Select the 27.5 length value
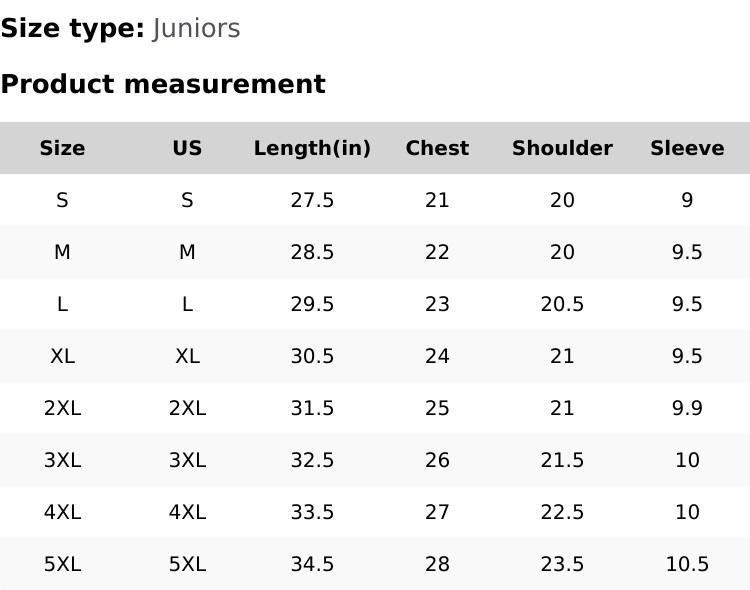 coord(312,200)
